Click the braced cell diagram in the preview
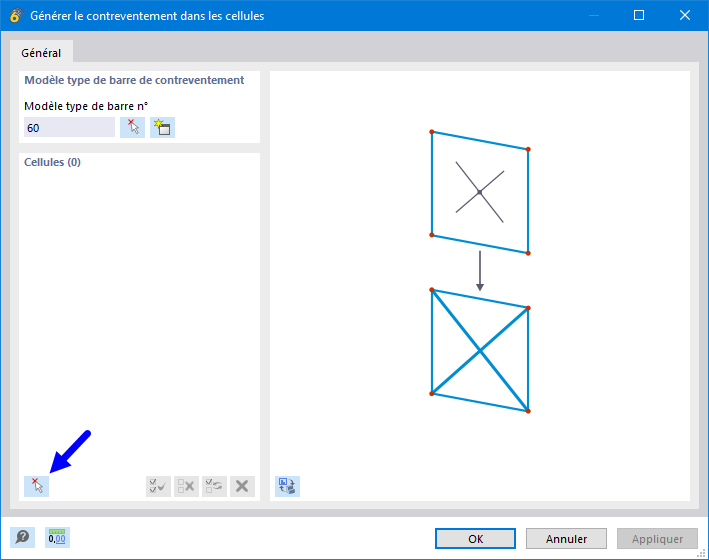Screen dimensions: 709x560 pos(480,351)
